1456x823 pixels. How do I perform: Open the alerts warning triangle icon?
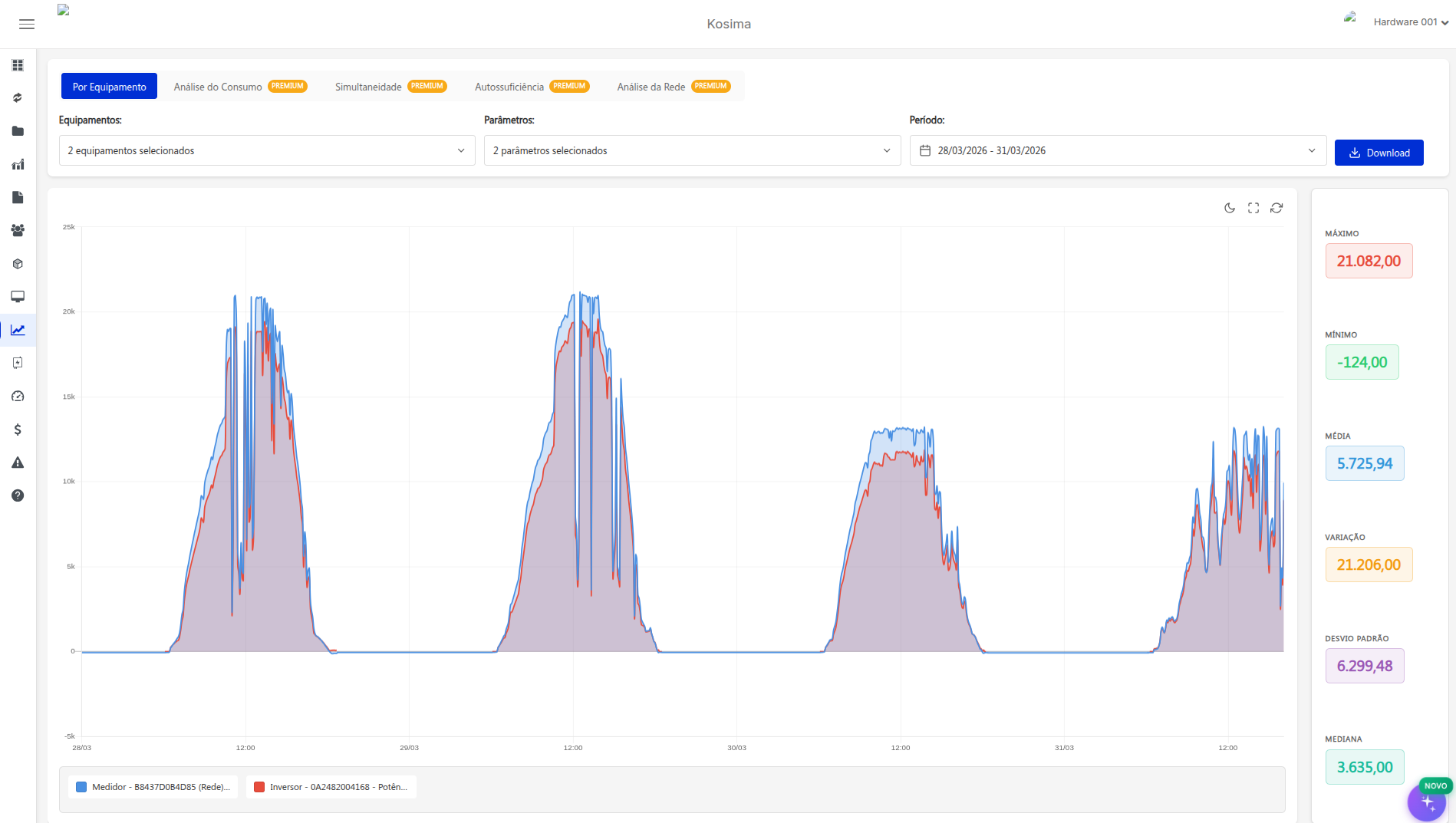[x=18, y=463]
